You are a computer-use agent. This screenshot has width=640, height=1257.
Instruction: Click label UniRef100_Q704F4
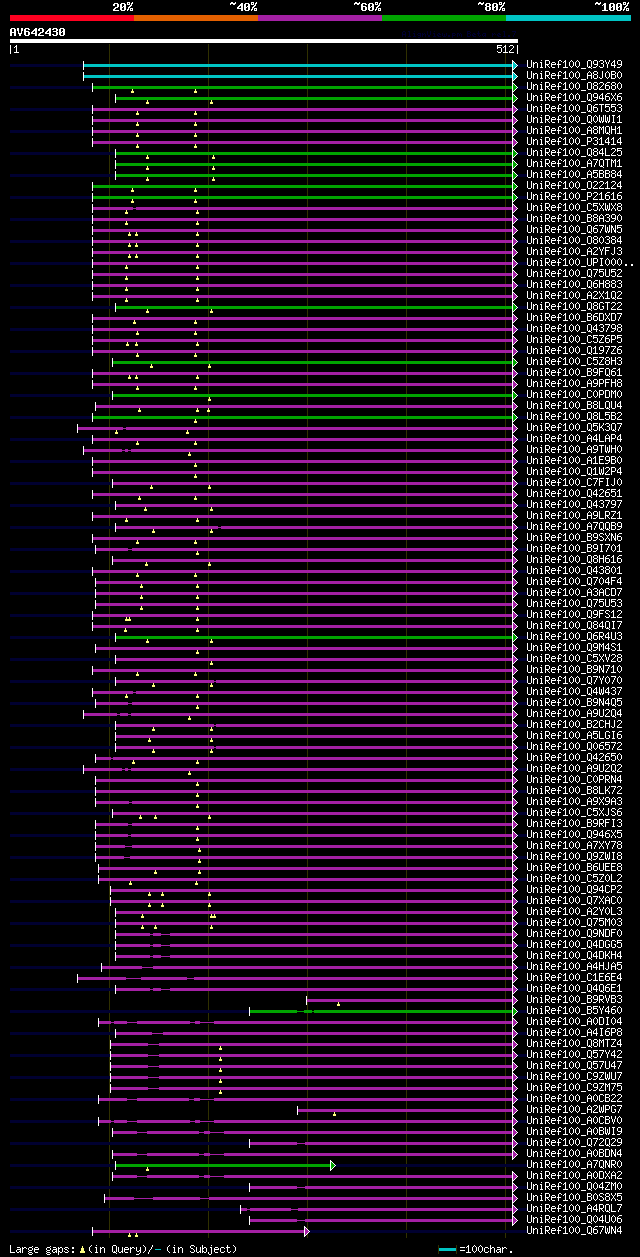[574, 582]
